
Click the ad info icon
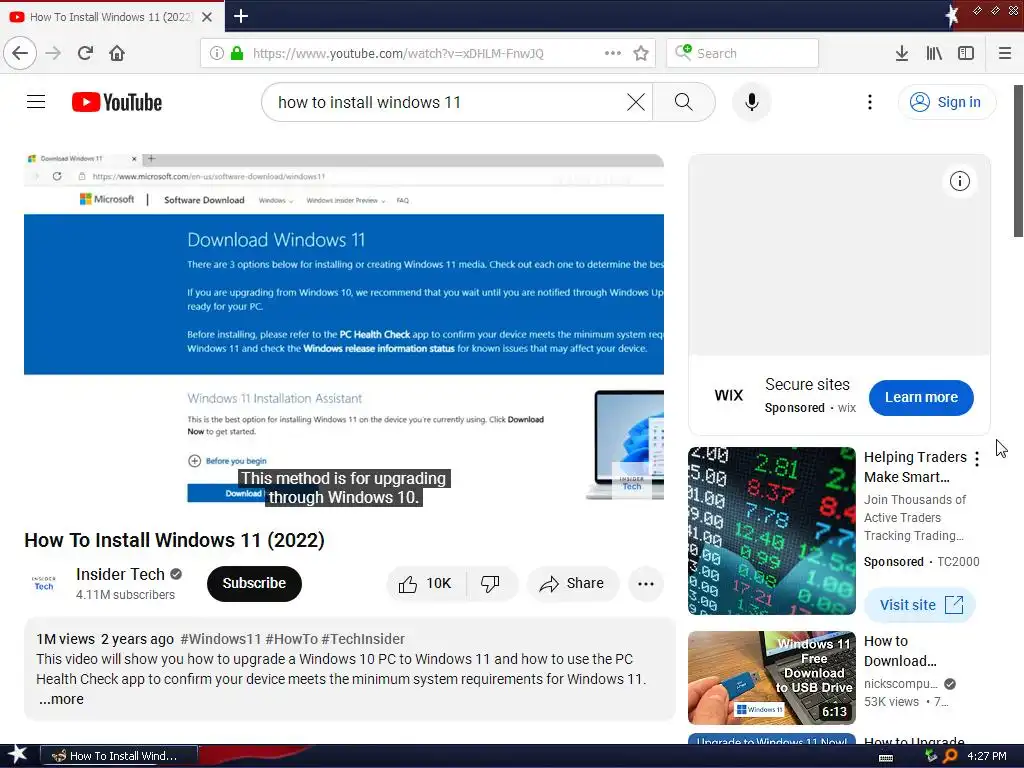(x=959, y=181)
